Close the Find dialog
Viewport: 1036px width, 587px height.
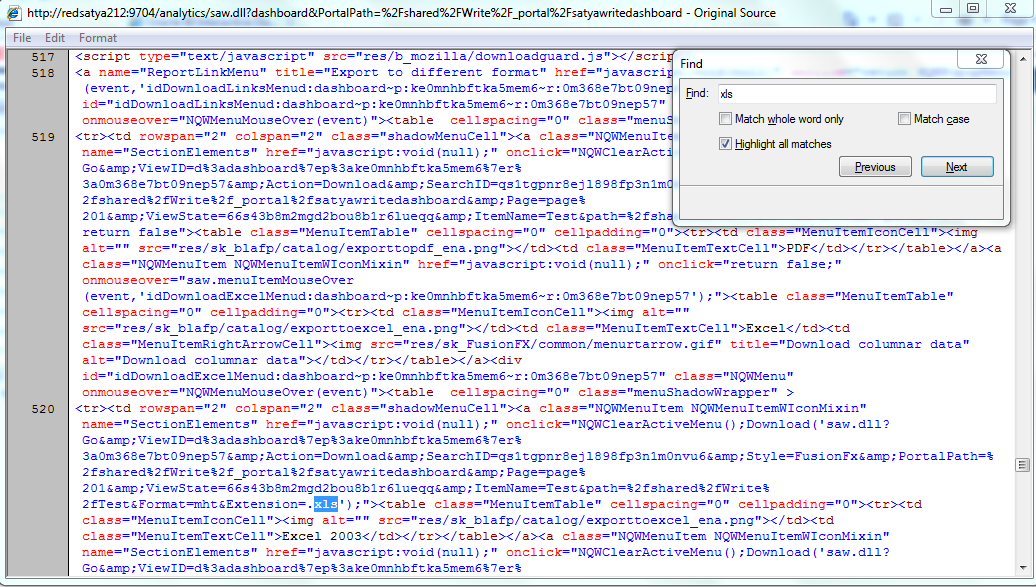981,59
